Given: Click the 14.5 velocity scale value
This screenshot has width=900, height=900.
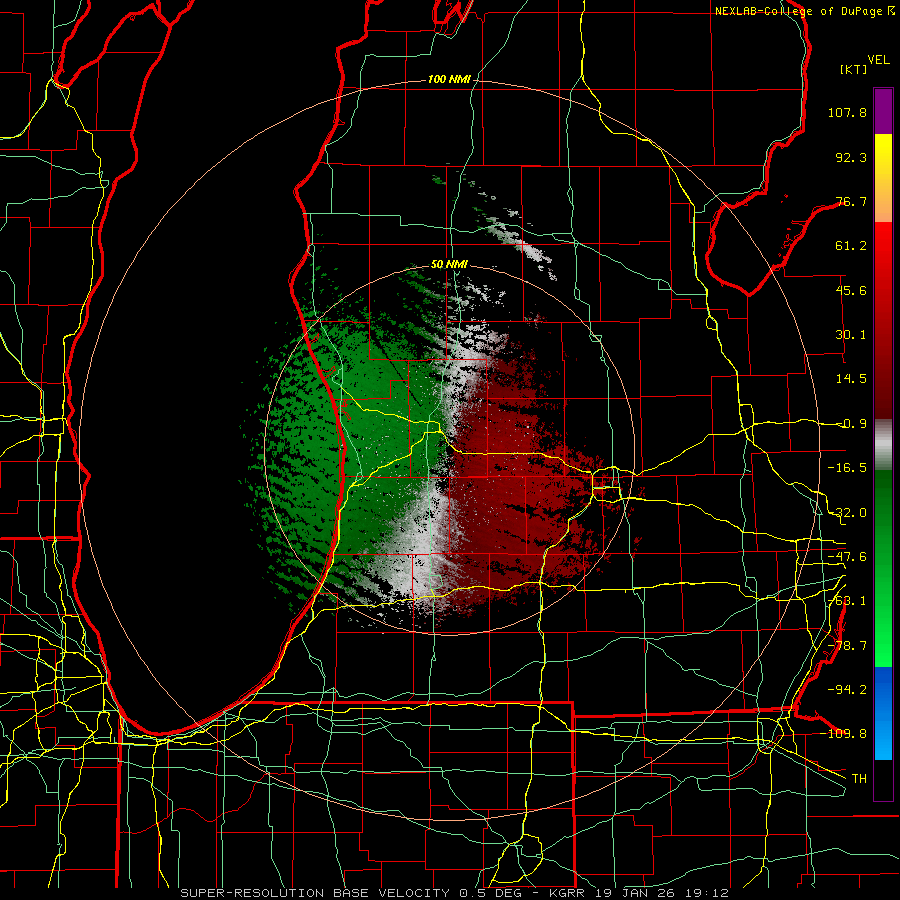Looking at the screenshot, I should coord(851,379).
